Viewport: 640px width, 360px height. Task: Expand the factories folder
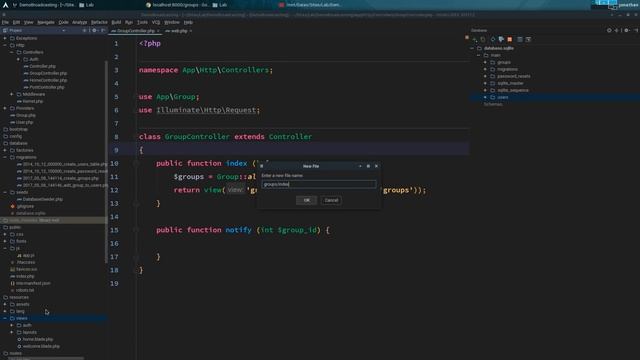pyautogui.click(x=5, y=150)
